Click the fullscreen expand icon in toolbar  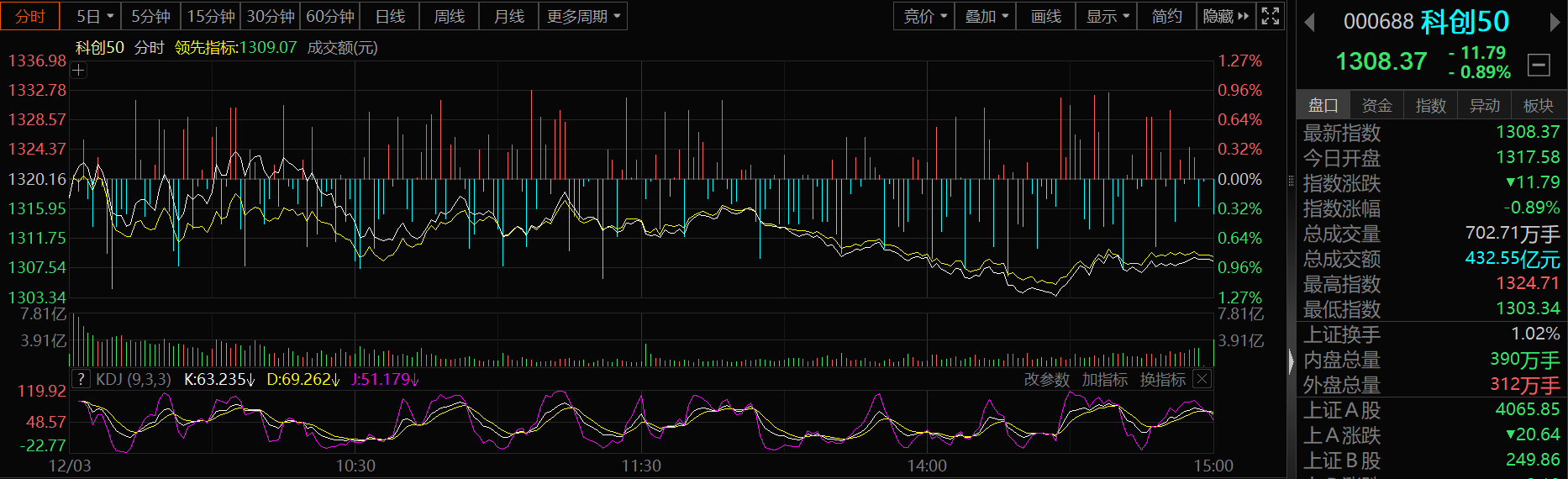(x=1271, y=16)
